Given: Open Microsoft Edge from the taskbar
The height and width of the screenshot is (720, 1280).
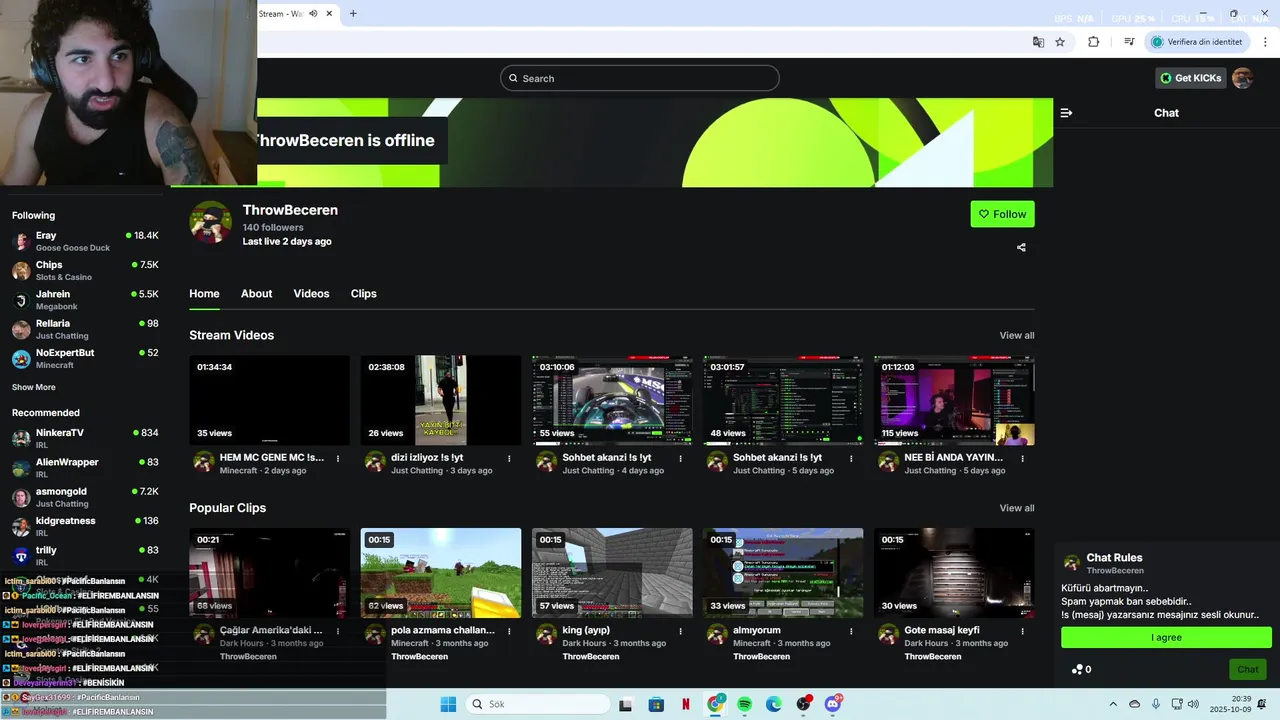Looking at the screenshot, I should click(774, 704).
